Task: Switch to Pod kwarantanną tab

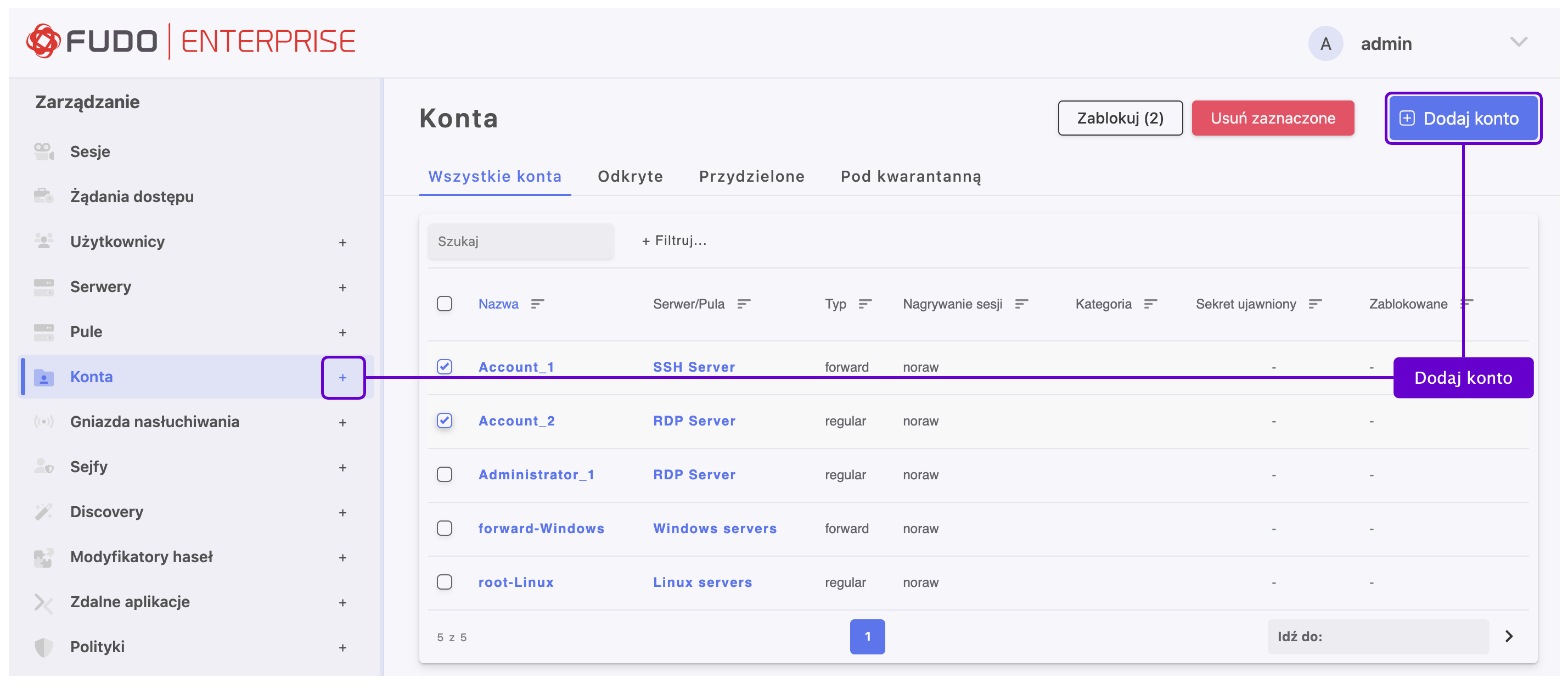Action: click(911, 177)
